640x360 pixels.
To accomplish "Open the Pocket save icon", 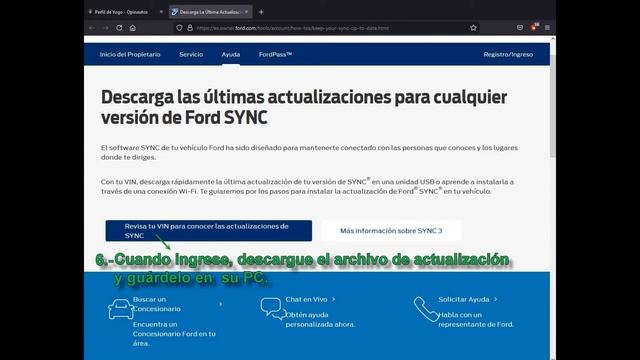I will [520, 28].
